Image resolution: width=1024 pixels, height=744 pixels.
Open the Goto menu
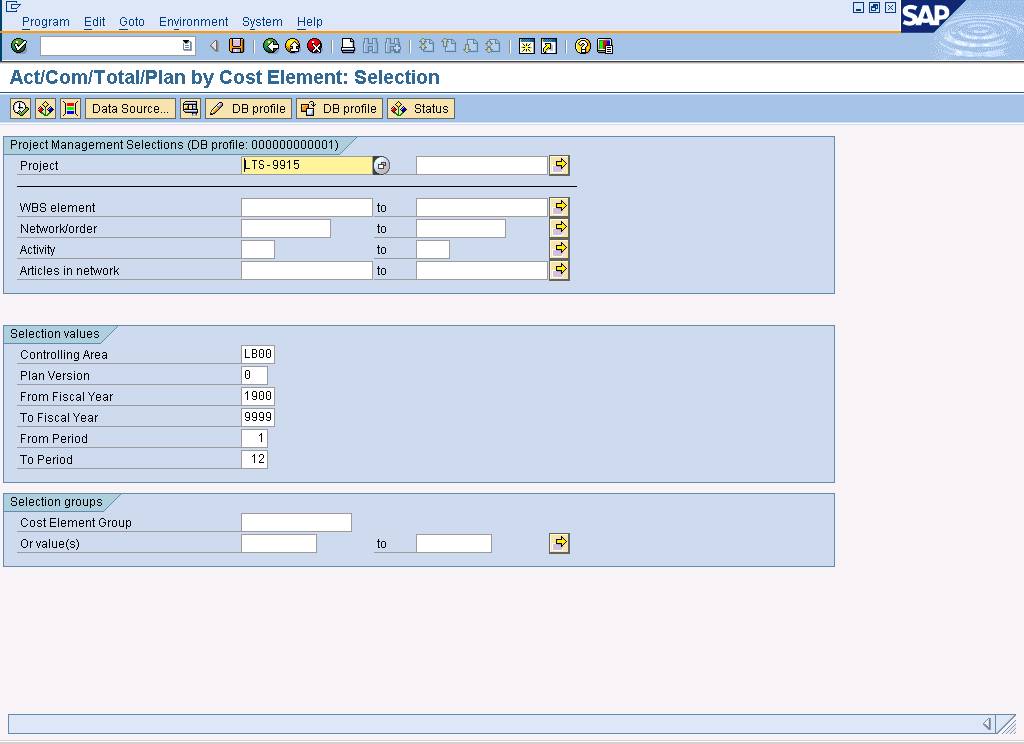pos(132,22)
